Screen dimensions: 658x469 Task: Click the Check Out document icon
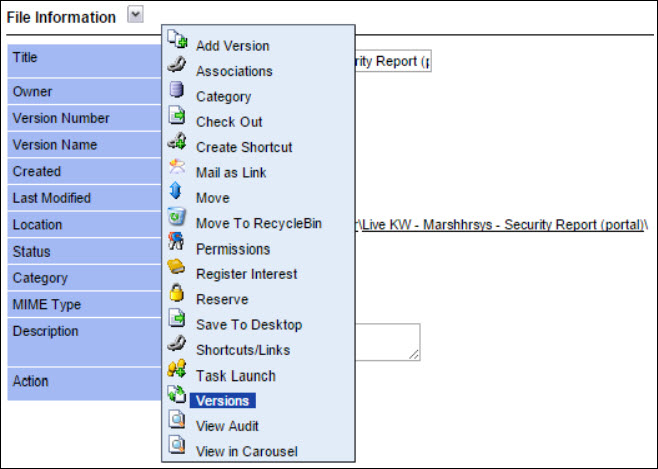tap(177, 115)
